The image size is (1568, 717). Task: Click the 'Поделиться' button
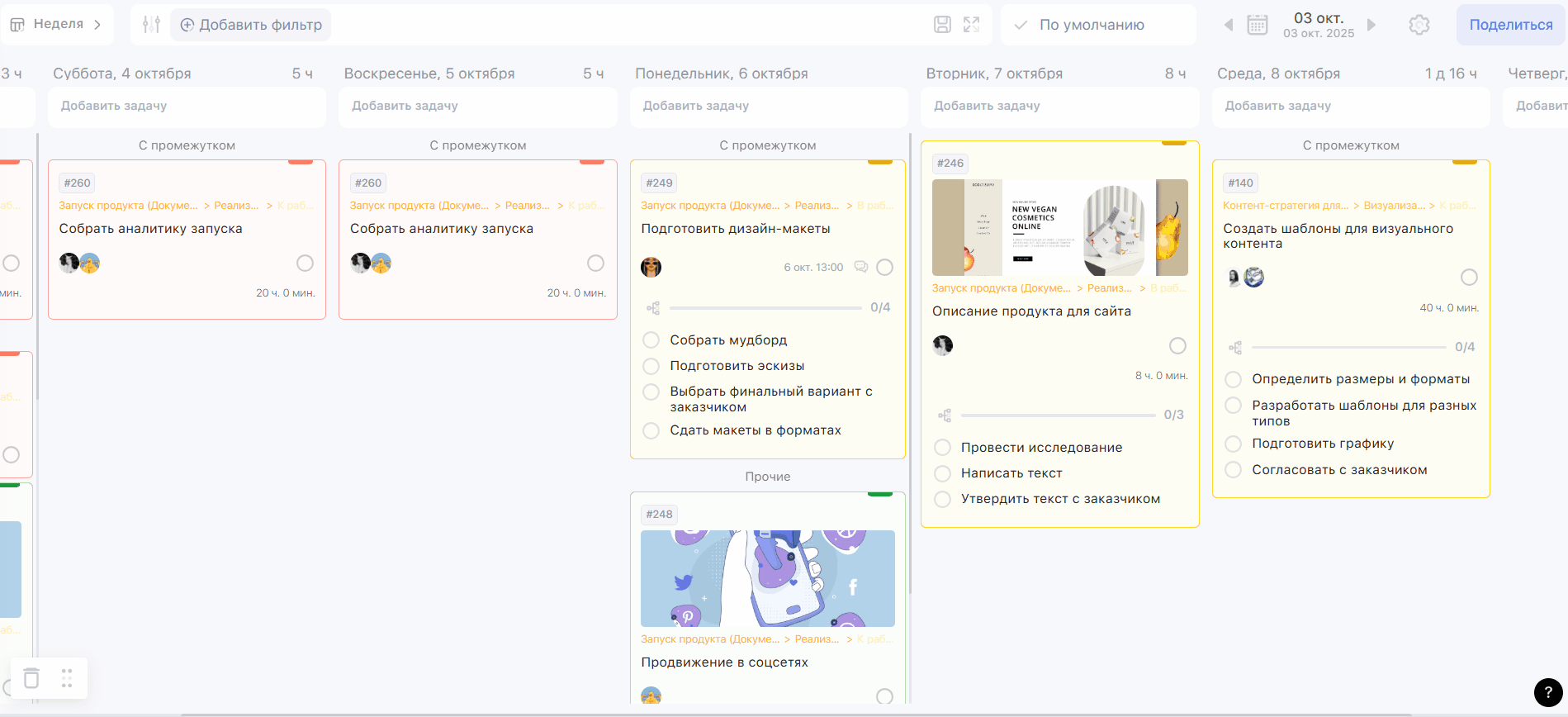[1510, 25]
